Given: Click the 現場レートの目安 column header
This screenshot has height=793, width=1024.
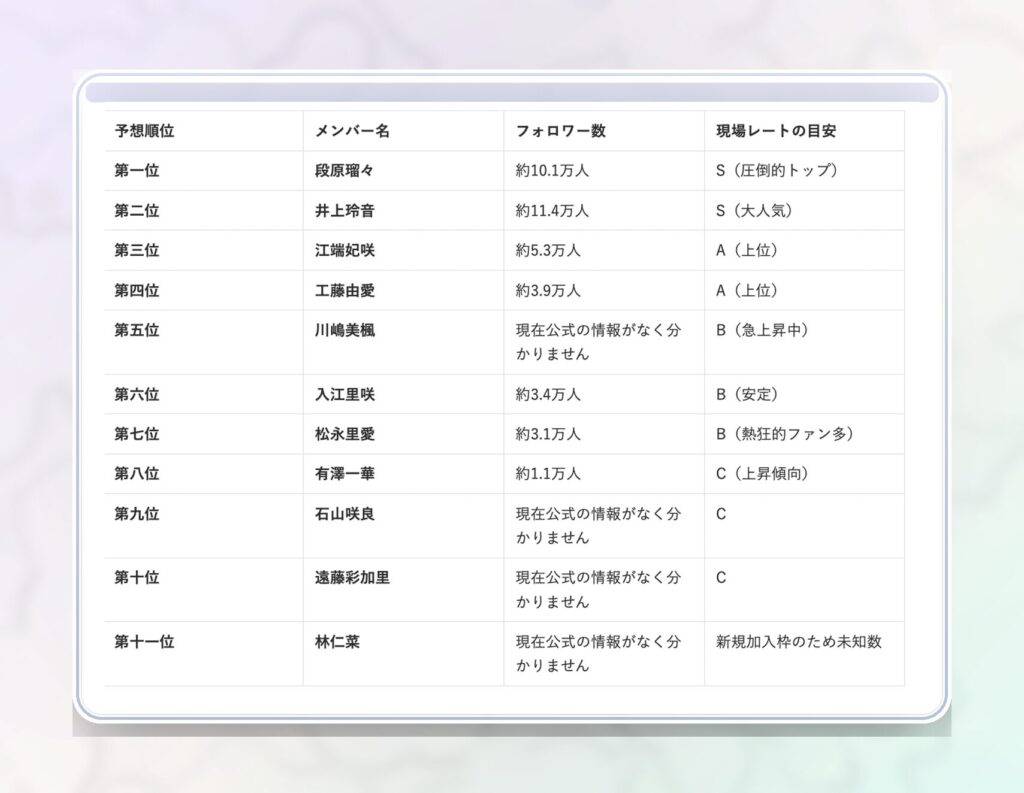Looking at the screenshot, I should (x=776, y=131).
